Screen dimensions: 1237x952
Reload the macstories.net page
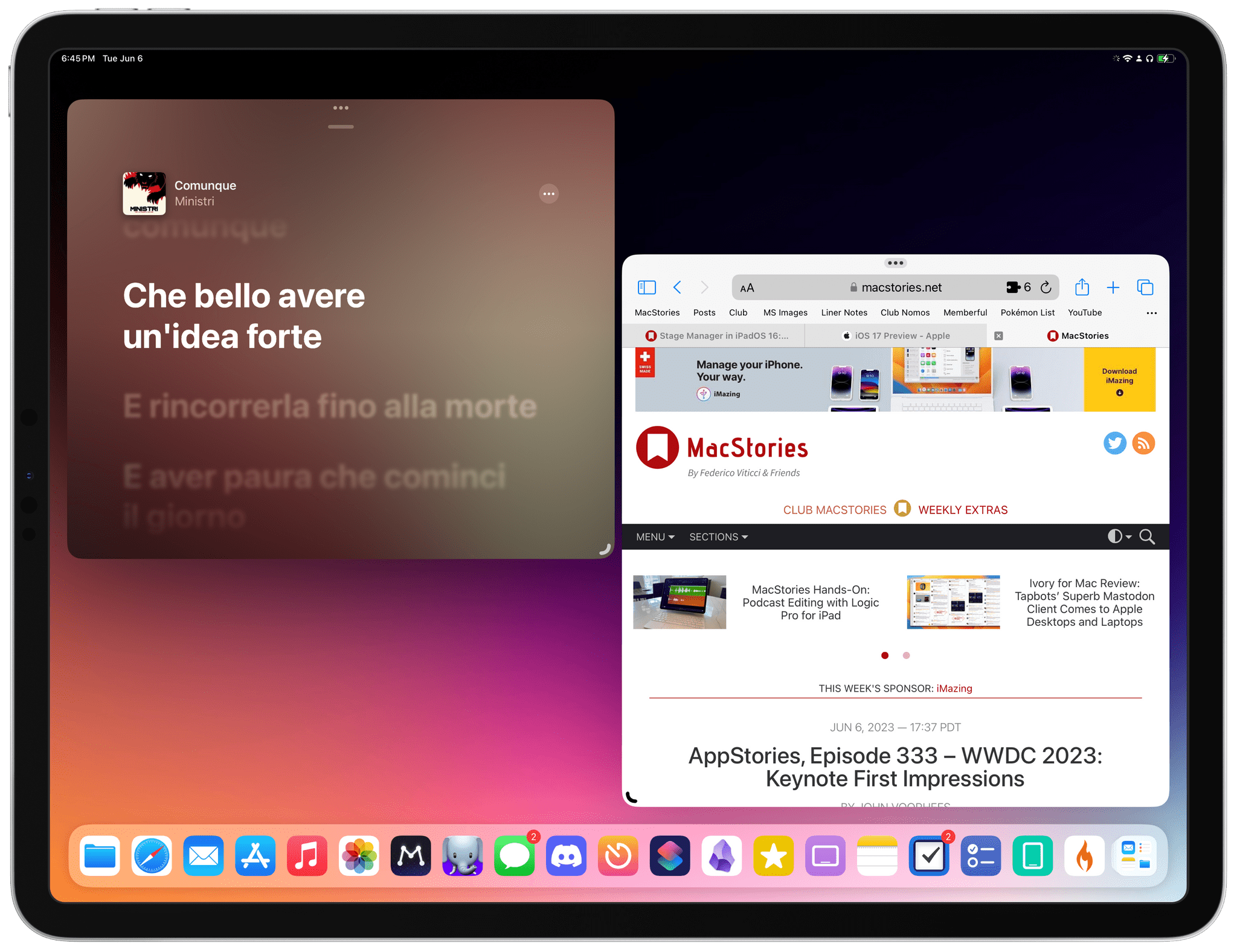tap(1046, 288)
